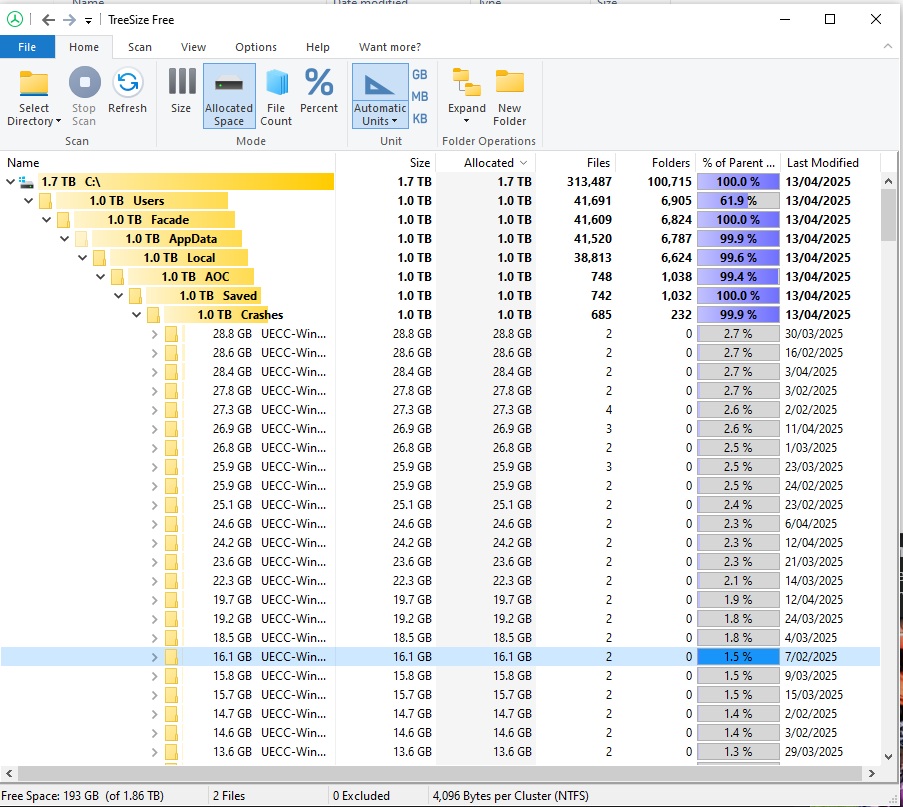
Task: Switch to Size mode
Action: (x=181, y=91)
